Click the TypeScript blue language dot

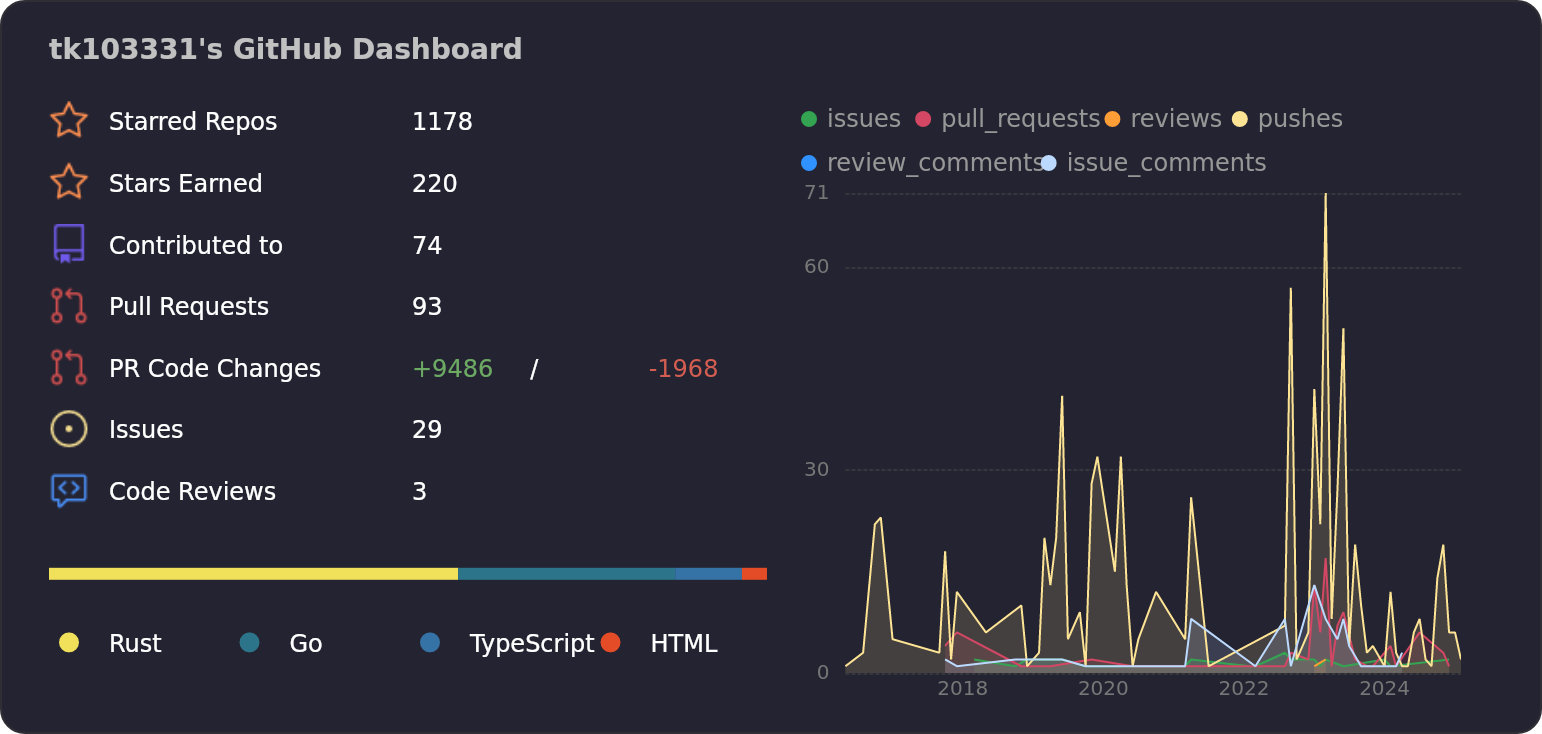tap(430, 643)
